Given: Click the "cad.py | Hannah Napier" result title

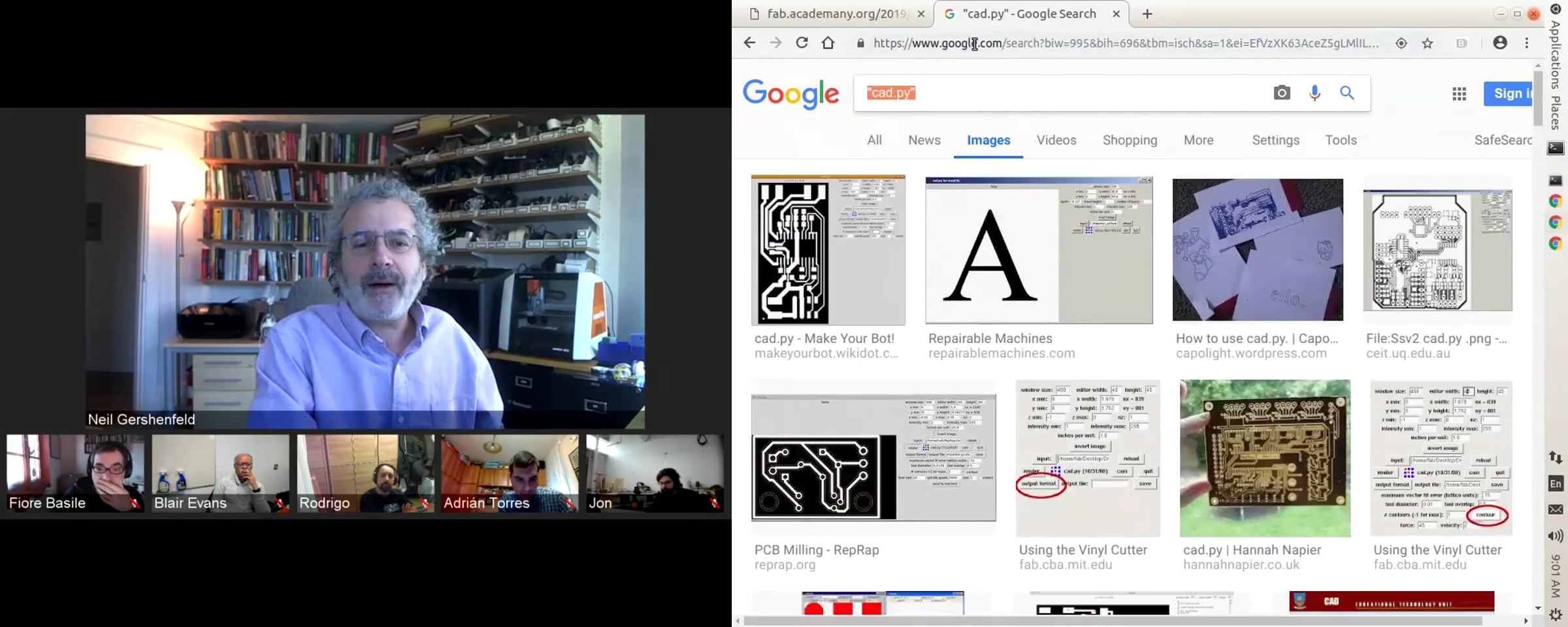Looking at the screenshot, I should 1252,550.
